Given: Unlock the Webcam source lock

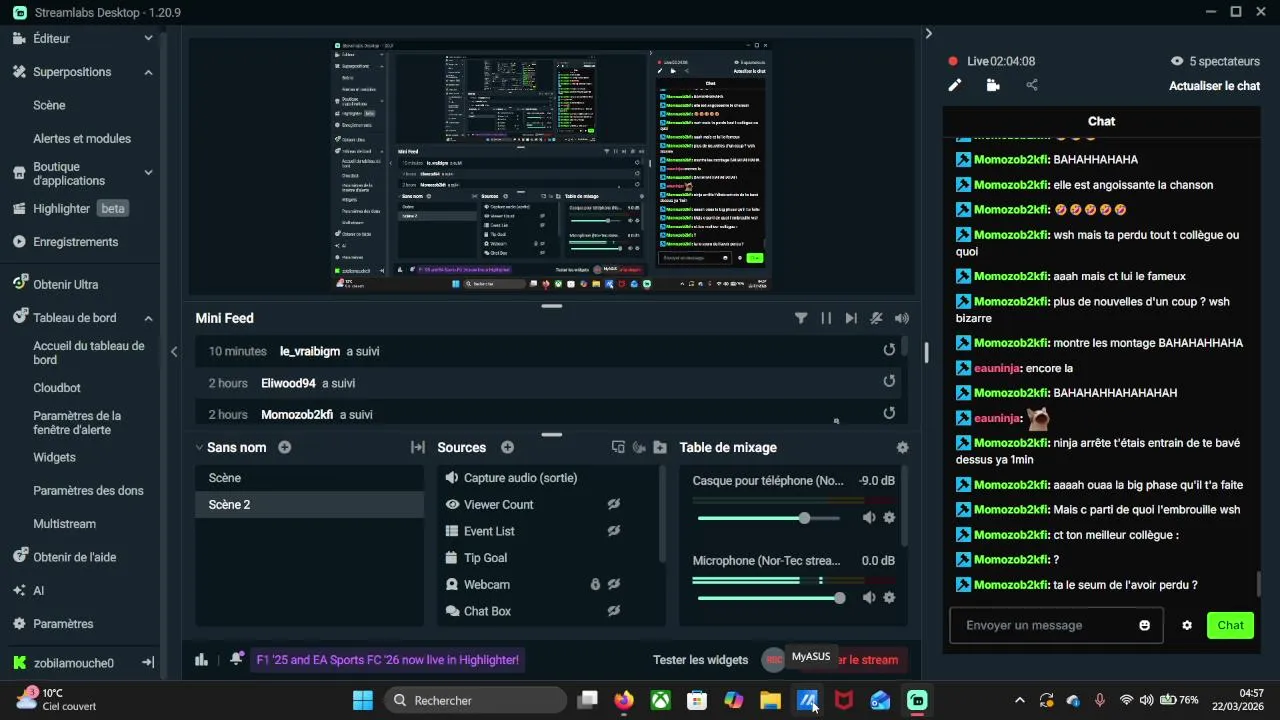Looking at the screenshot, I should (595, 584).
